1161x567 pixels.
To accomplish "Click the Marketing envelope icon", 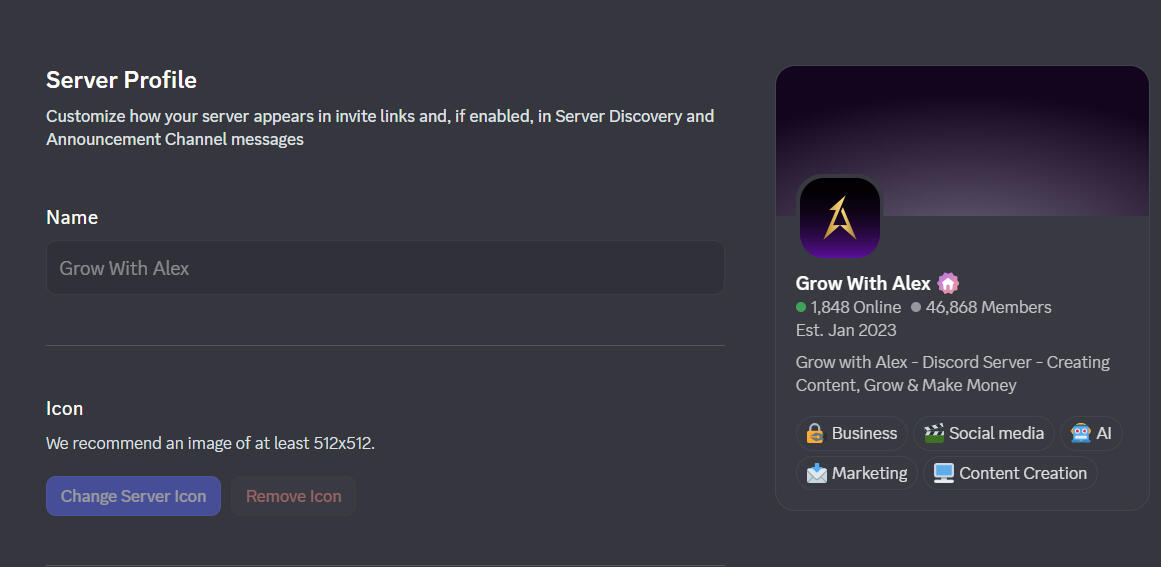I will pyautogui.click(x=817, y=474).
